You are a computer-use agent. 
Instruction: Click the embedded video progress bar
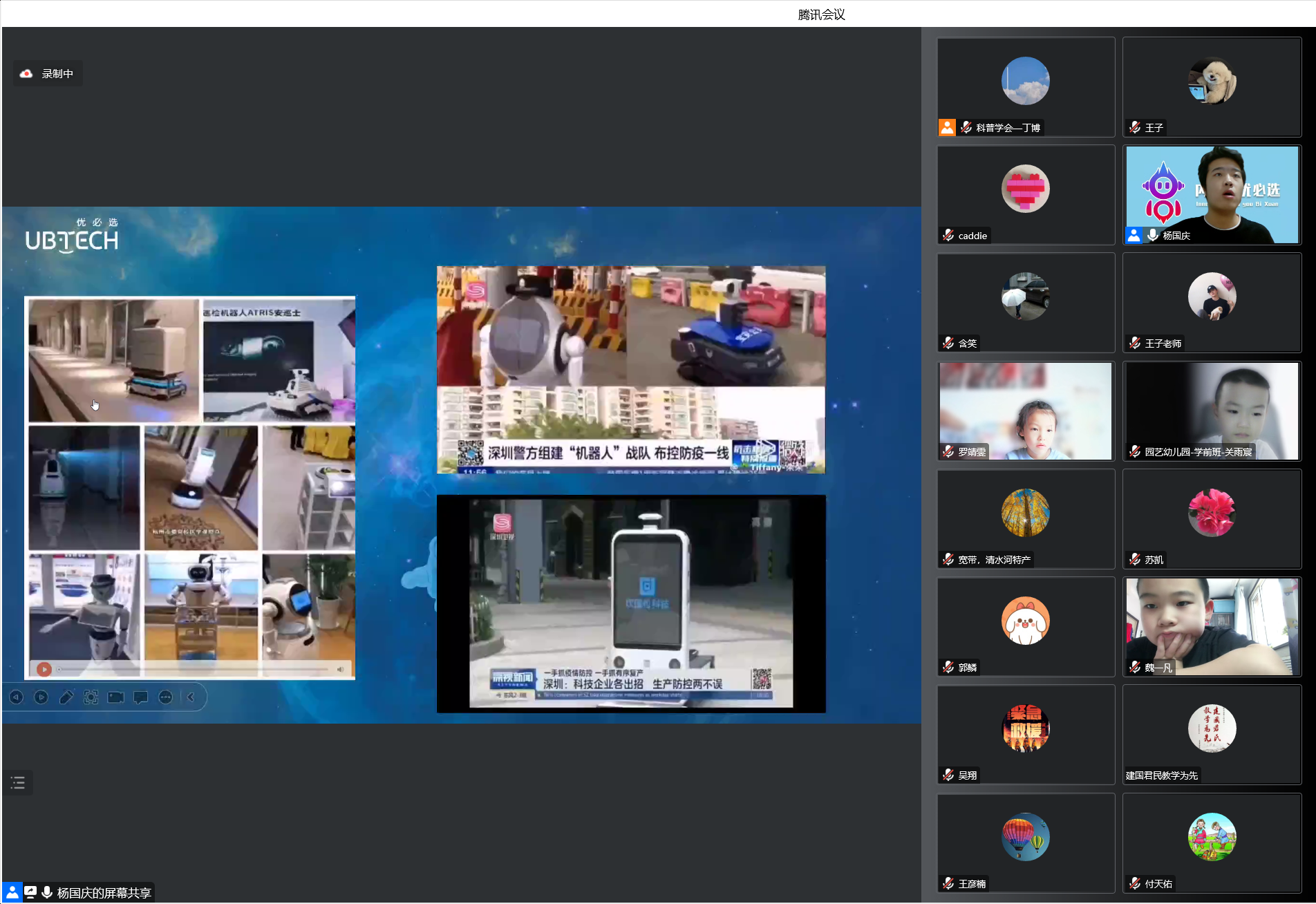point(194,669)
